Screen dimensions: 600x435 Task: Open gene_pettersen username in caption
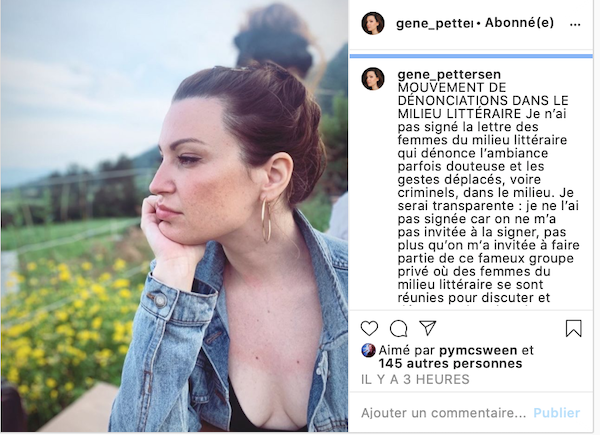point(449,74)
